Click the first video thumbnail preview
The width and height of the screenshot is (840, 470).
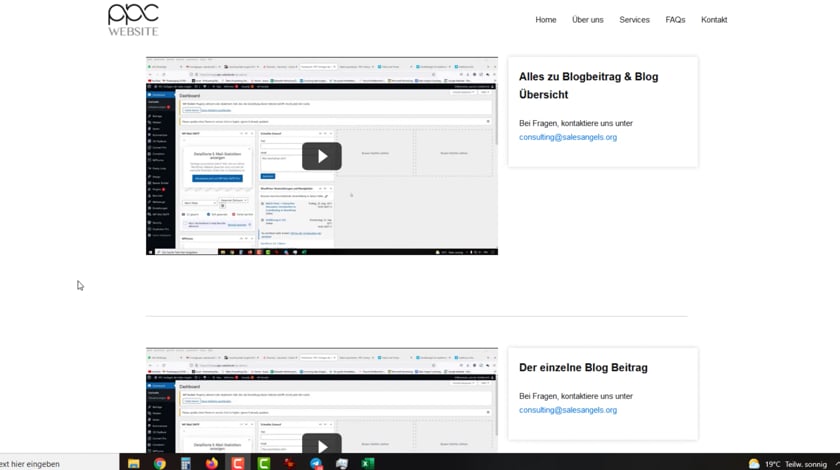click(321, 156)
